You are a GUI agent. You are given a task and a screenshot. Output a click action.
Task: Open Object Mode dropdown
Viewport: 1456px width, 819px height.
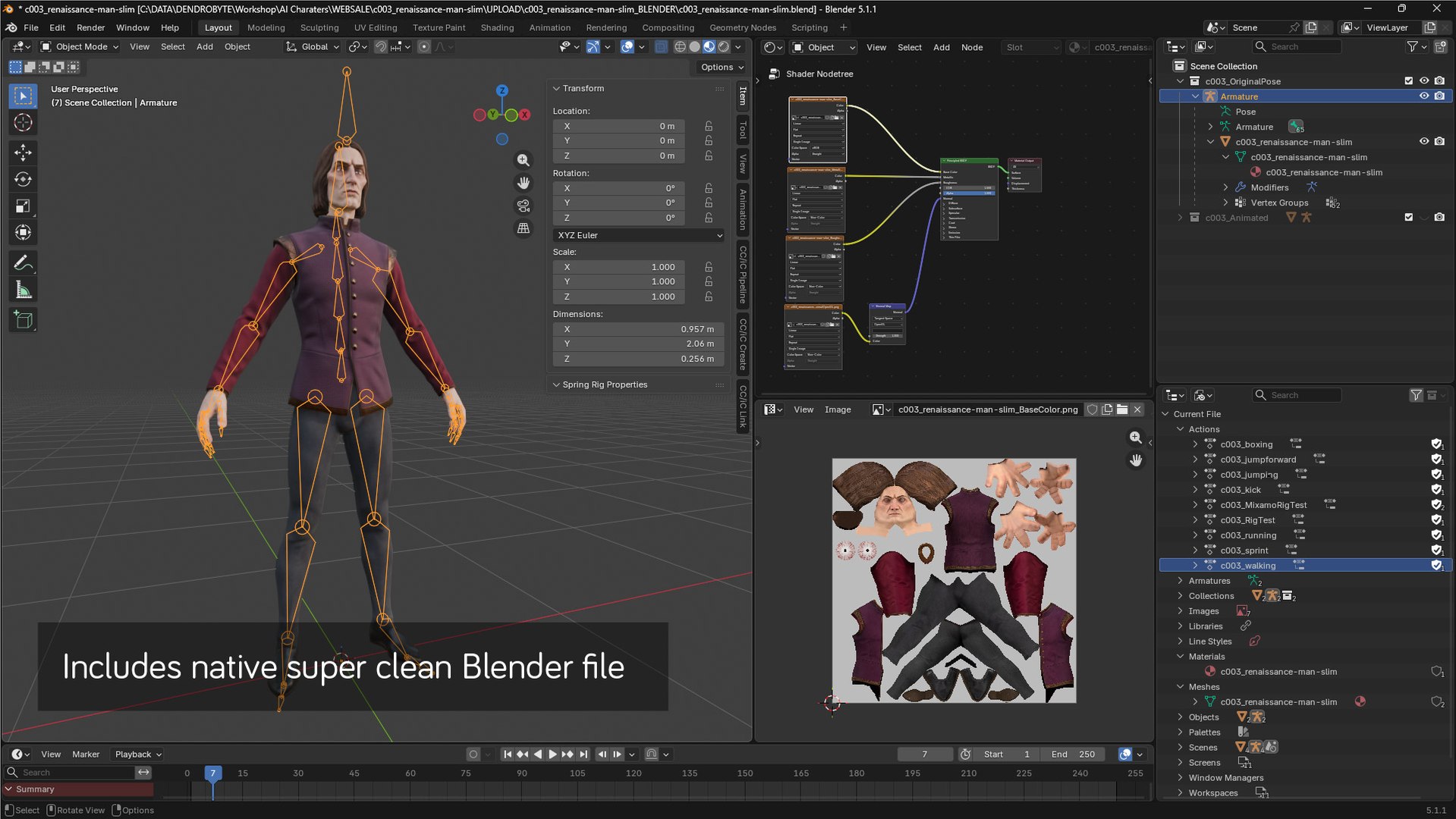[80, 47]
